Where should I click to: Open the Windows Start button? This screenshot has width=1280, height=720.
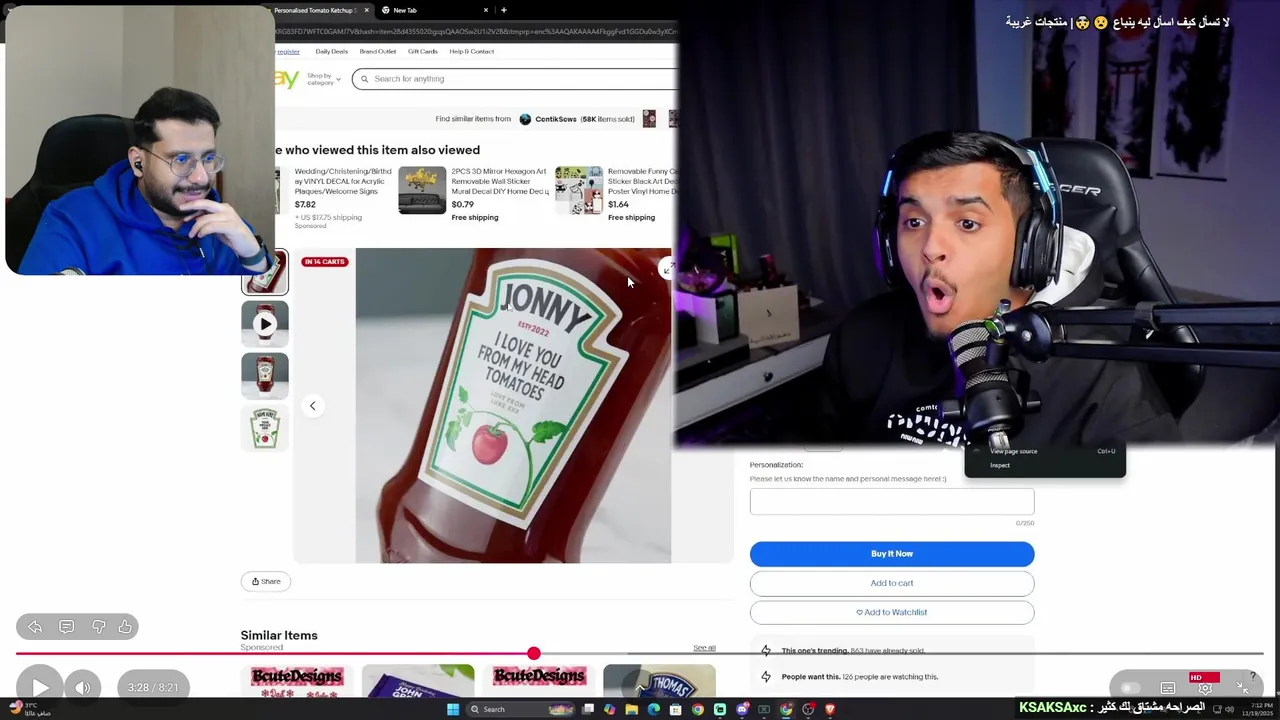453,709
